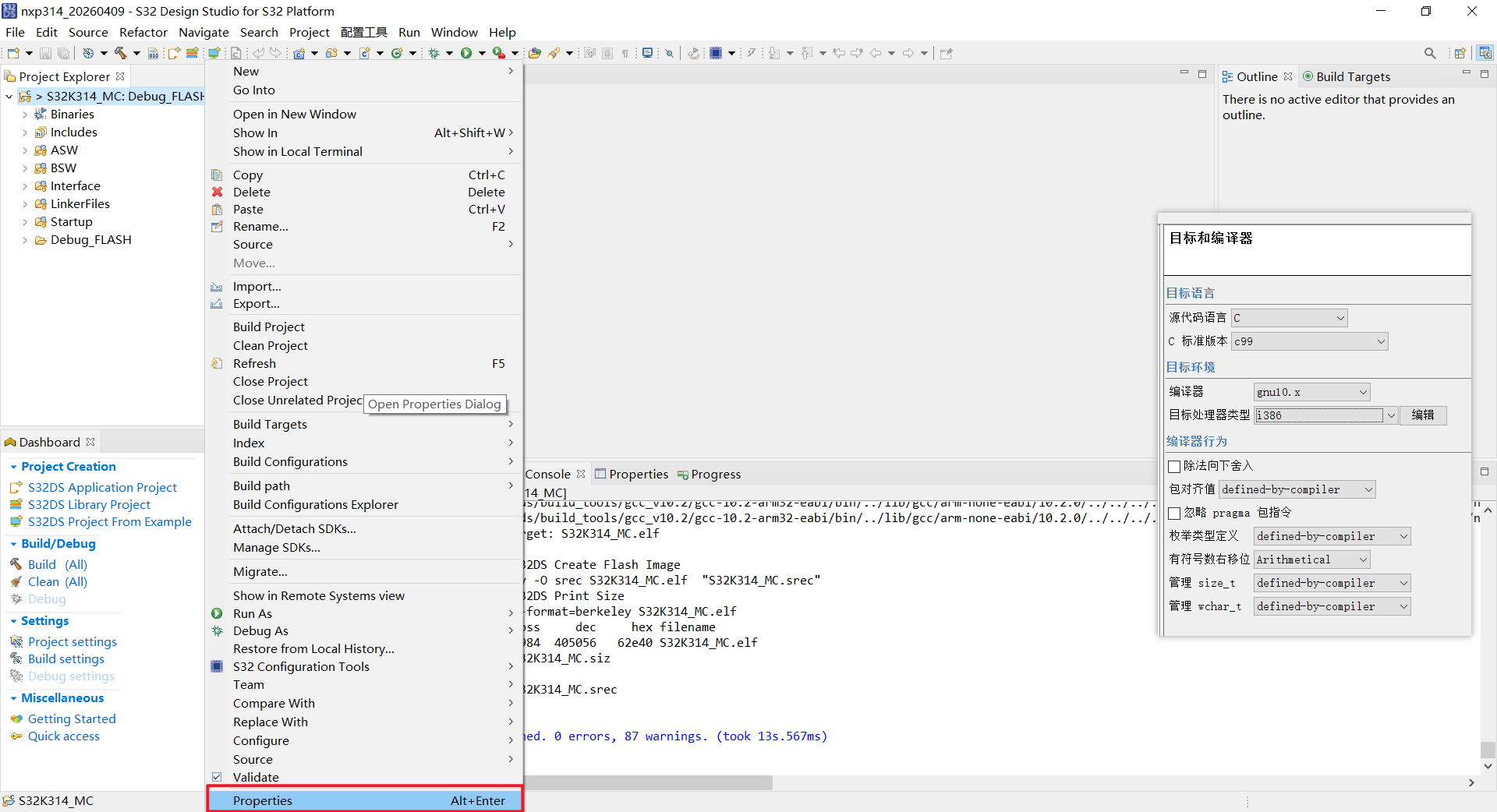The width and height of the screenshot is (1497, 812).
Task: Close the Dashboard view tab
Action: click(90, 442)
